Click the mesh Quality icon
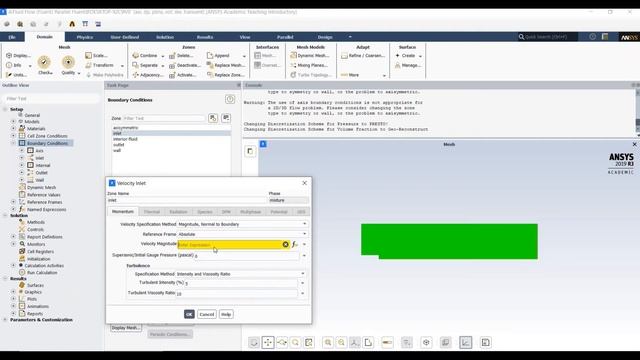Image resolution: width=640 pixels, height=360 pixels. tap(68, 62)
